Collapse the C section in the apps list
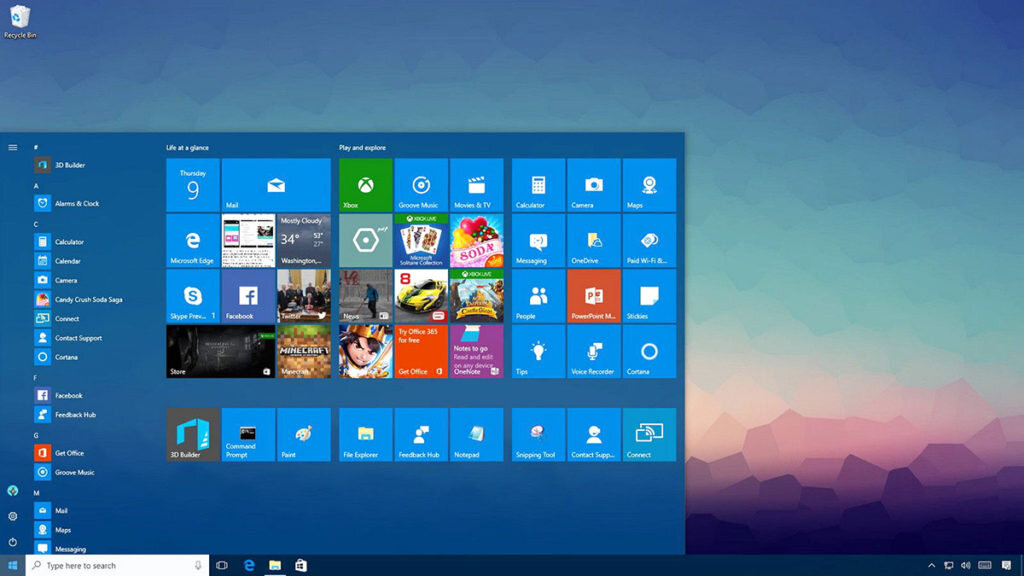 35,223
